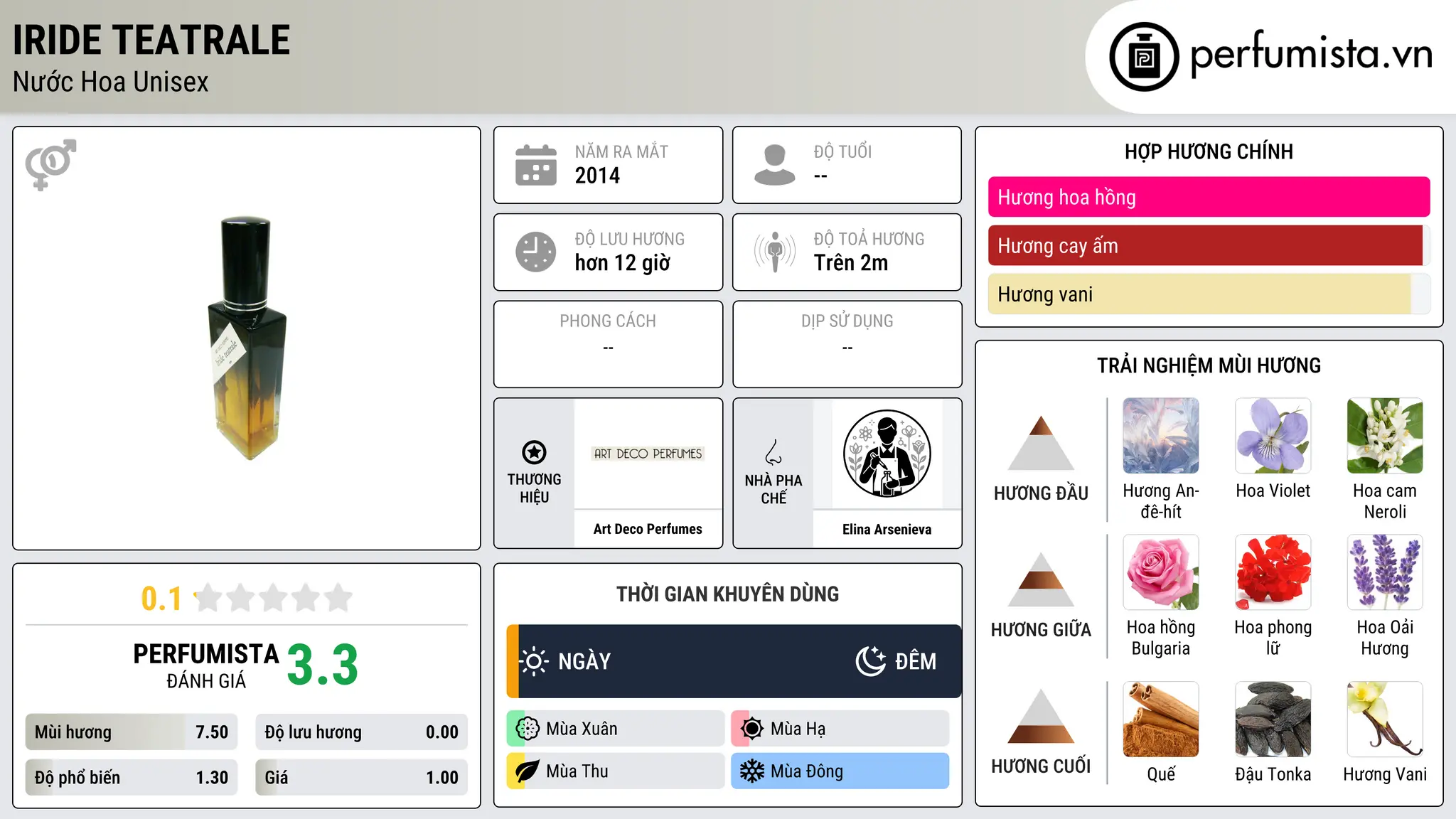
Task: Click the middle notes pyramid icon
Action: click(x=1041, y=579)
